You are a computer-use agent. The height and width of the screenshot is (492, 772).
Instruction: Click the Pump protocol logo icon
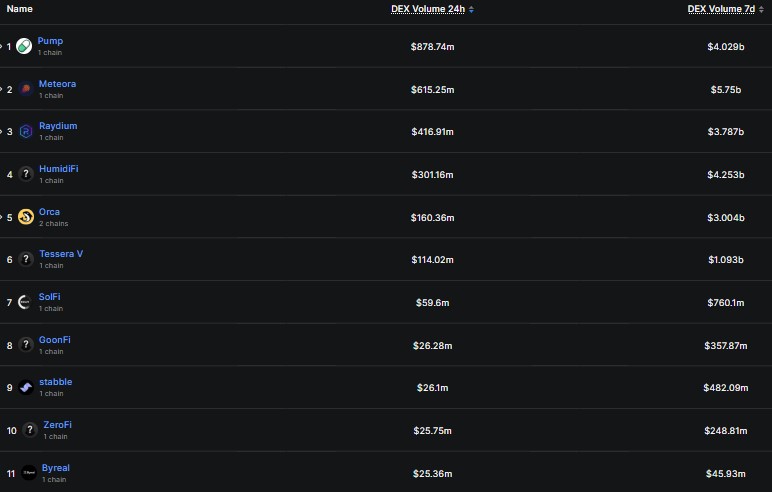[x=24, y=46]
